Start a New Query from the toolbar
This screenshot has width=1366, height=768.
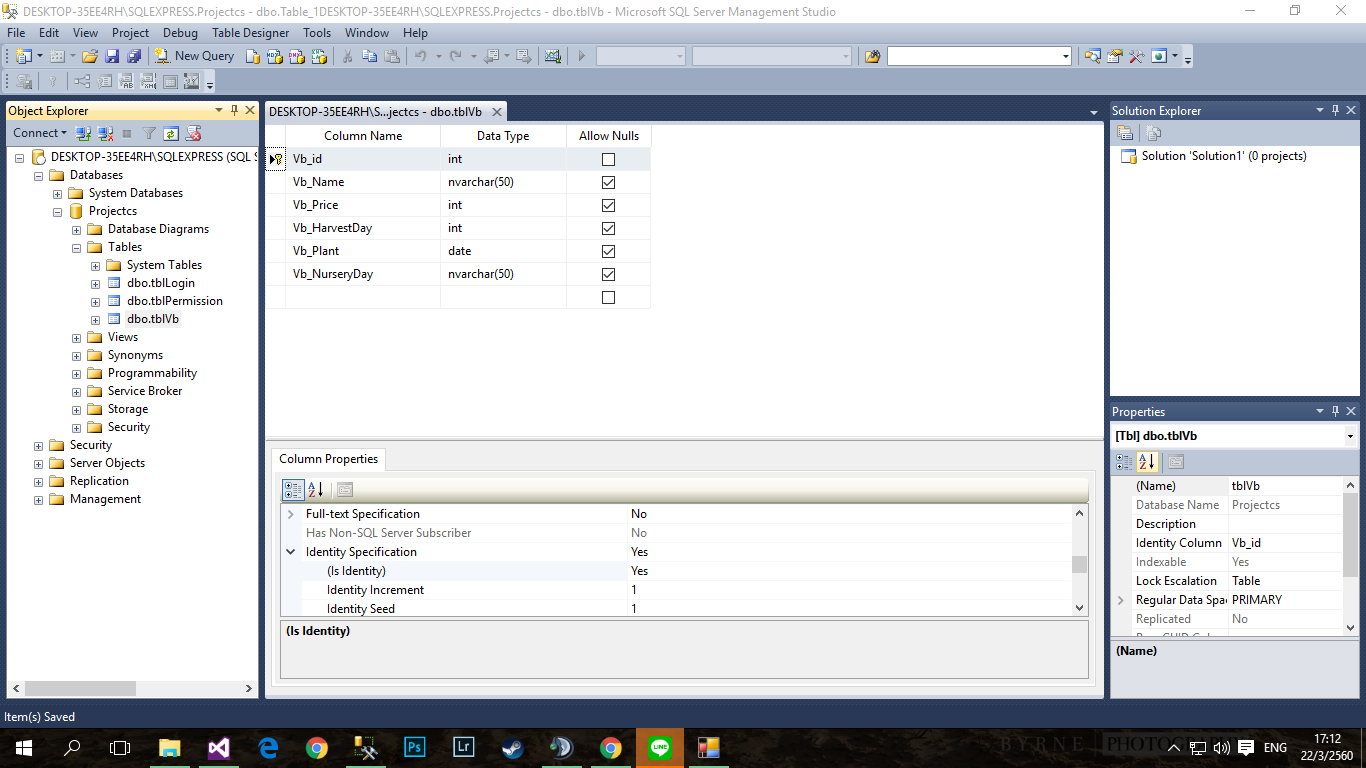click(x=195, y=56)
